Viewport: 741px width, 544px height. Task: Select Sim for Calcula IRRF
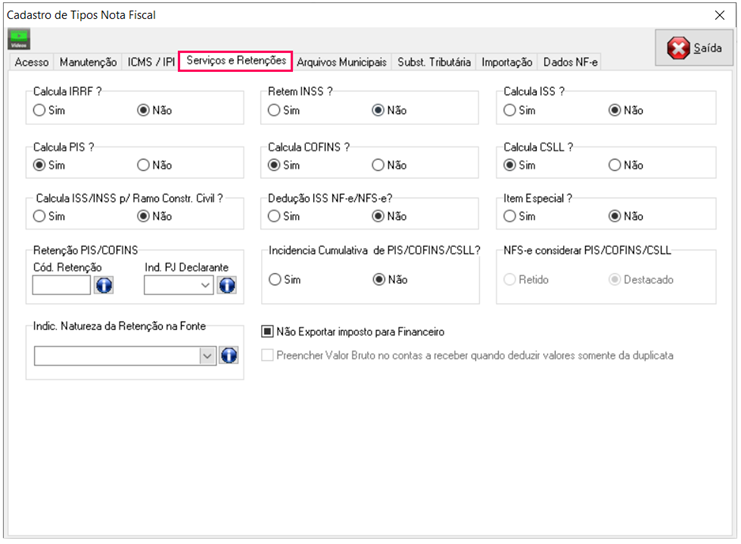click(40, 110)
